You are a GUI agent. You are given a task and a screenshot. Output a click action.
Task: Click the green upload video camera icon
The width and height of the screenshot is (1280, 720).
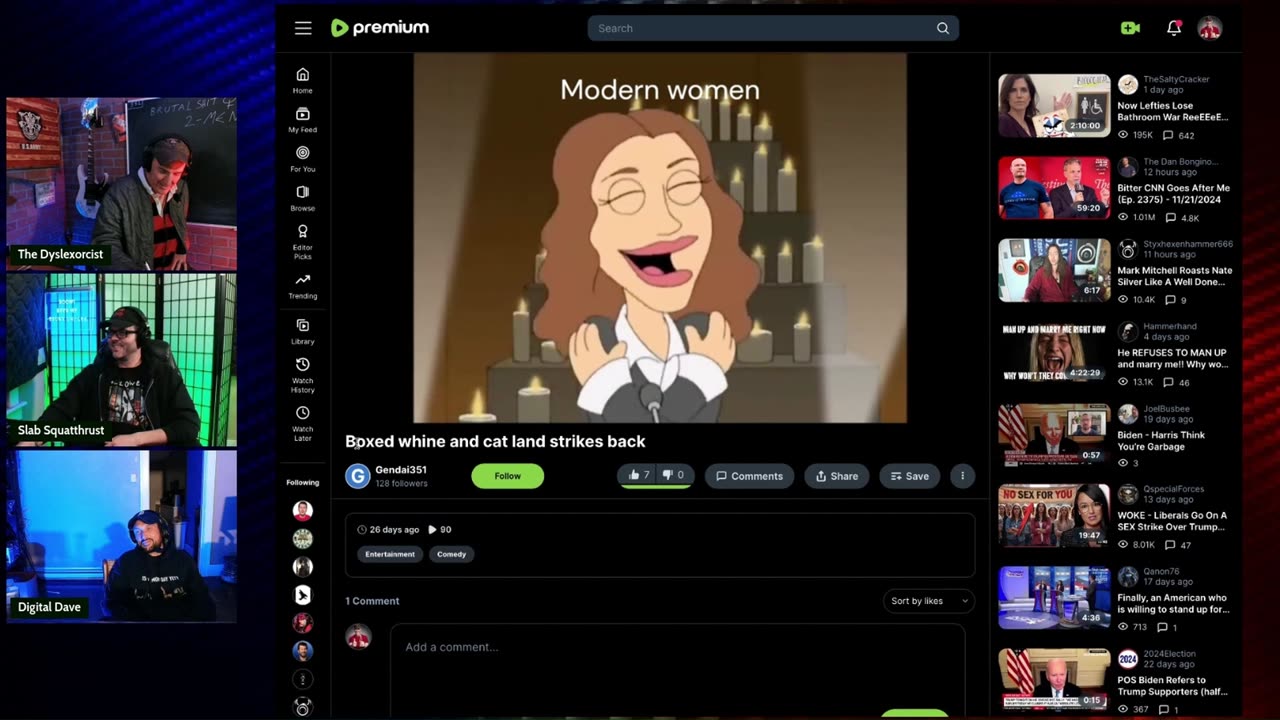[x=1130, y=28]
